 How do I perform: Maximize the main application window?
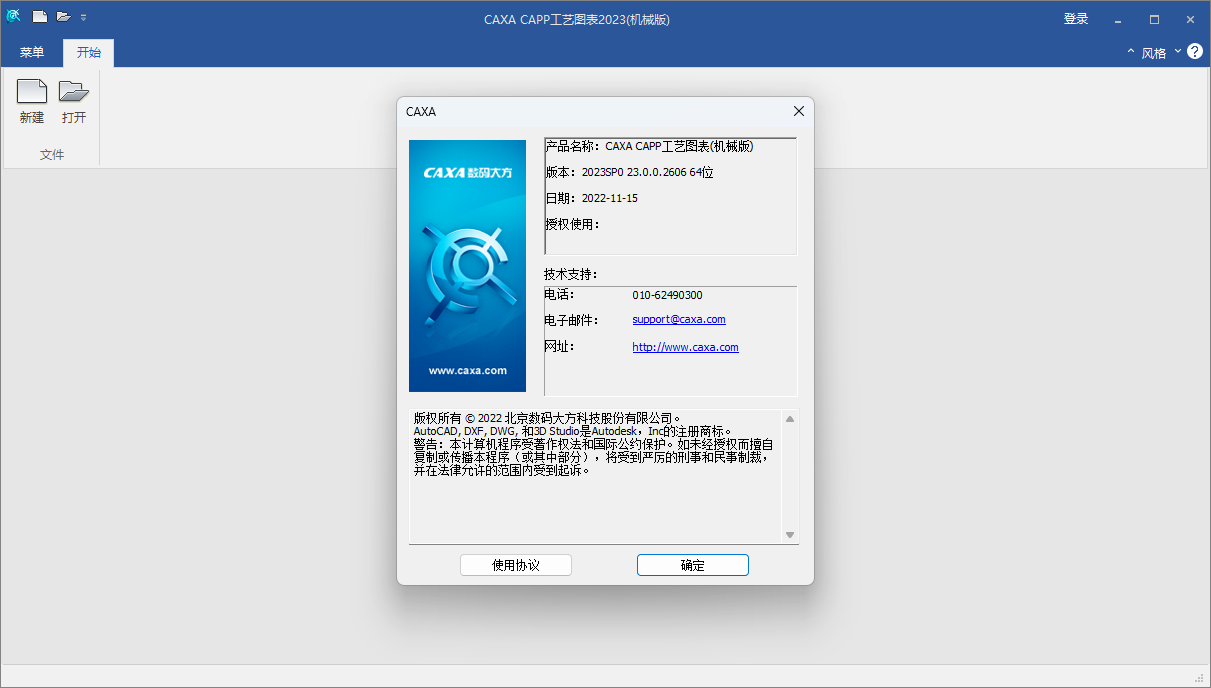[1154, 19]
